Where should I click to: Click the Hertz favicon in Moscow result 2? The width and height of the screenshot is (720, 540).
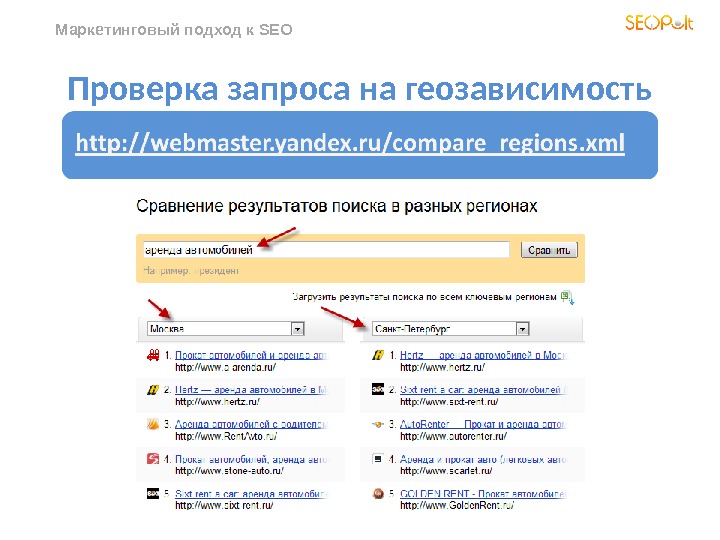coord(152,389)
